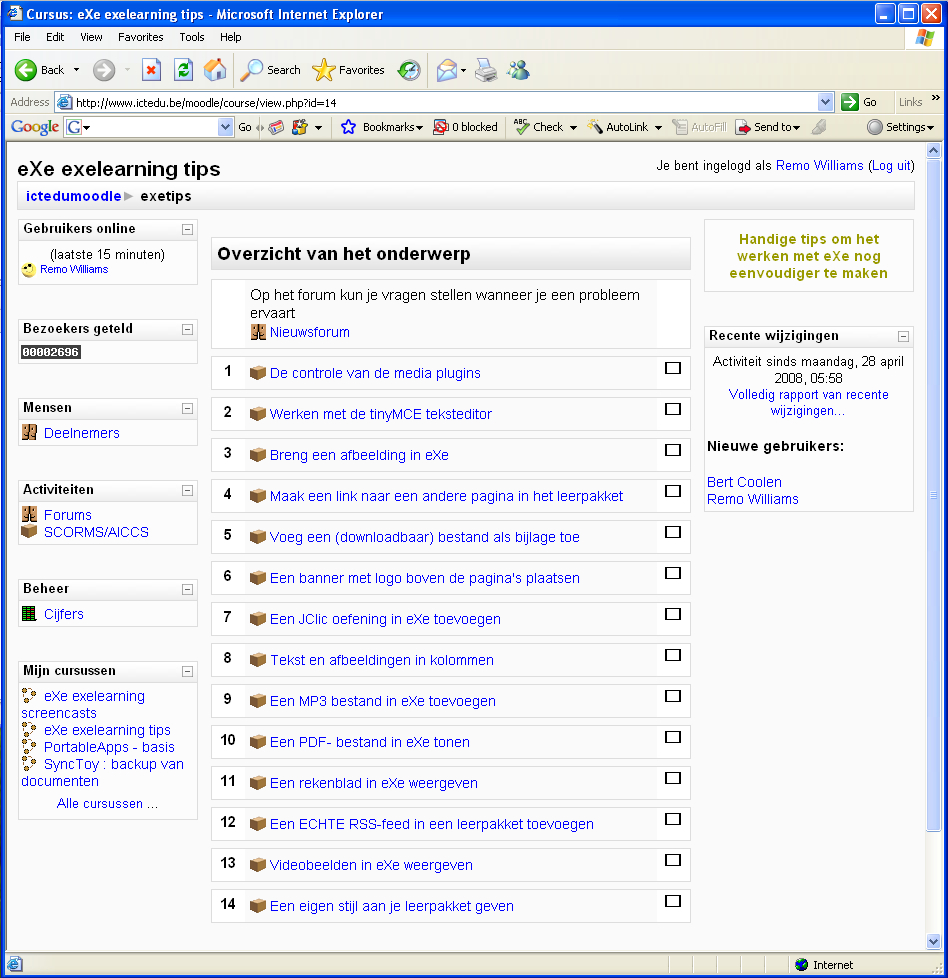This screenshot has height=978, width=948.
Task: Open Een PDF- bestand in eXe tonen
Action: click(369, 742)
